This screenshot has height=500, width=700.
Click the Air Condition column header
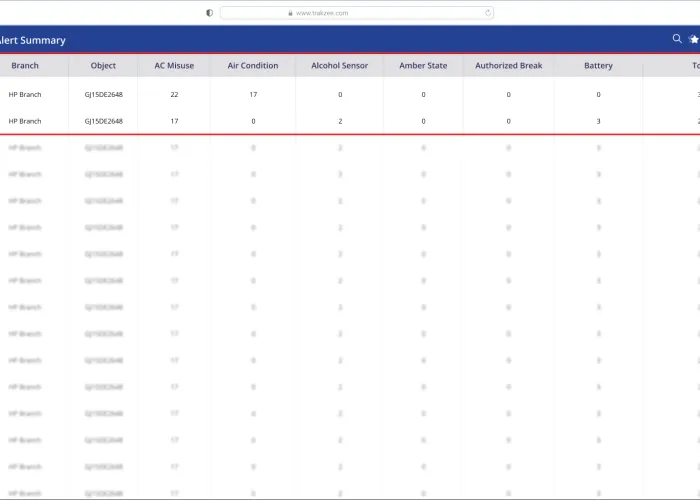253,66
